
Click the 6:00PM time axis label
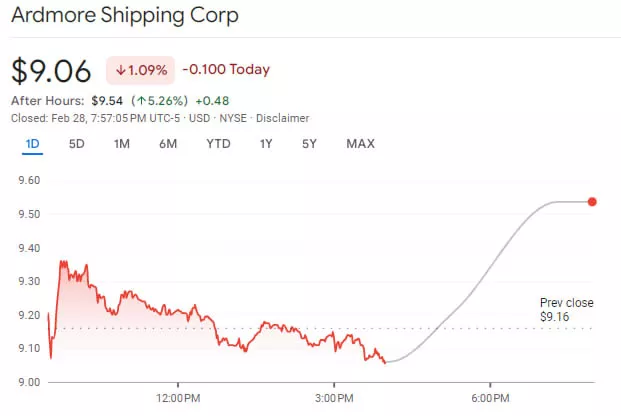click(490, 399)
